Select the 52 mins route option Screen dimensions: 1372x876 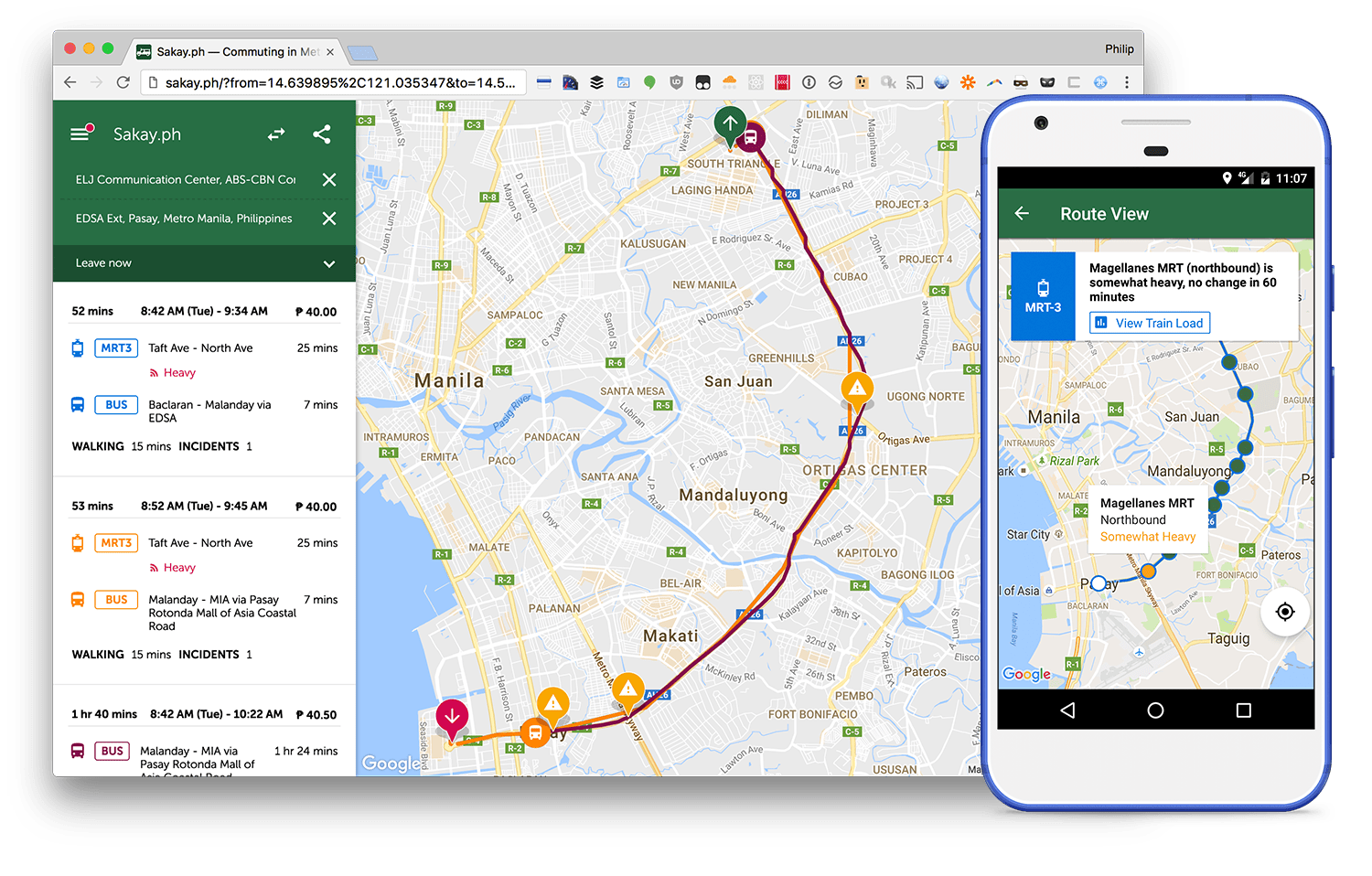click(x=204, y=379)
